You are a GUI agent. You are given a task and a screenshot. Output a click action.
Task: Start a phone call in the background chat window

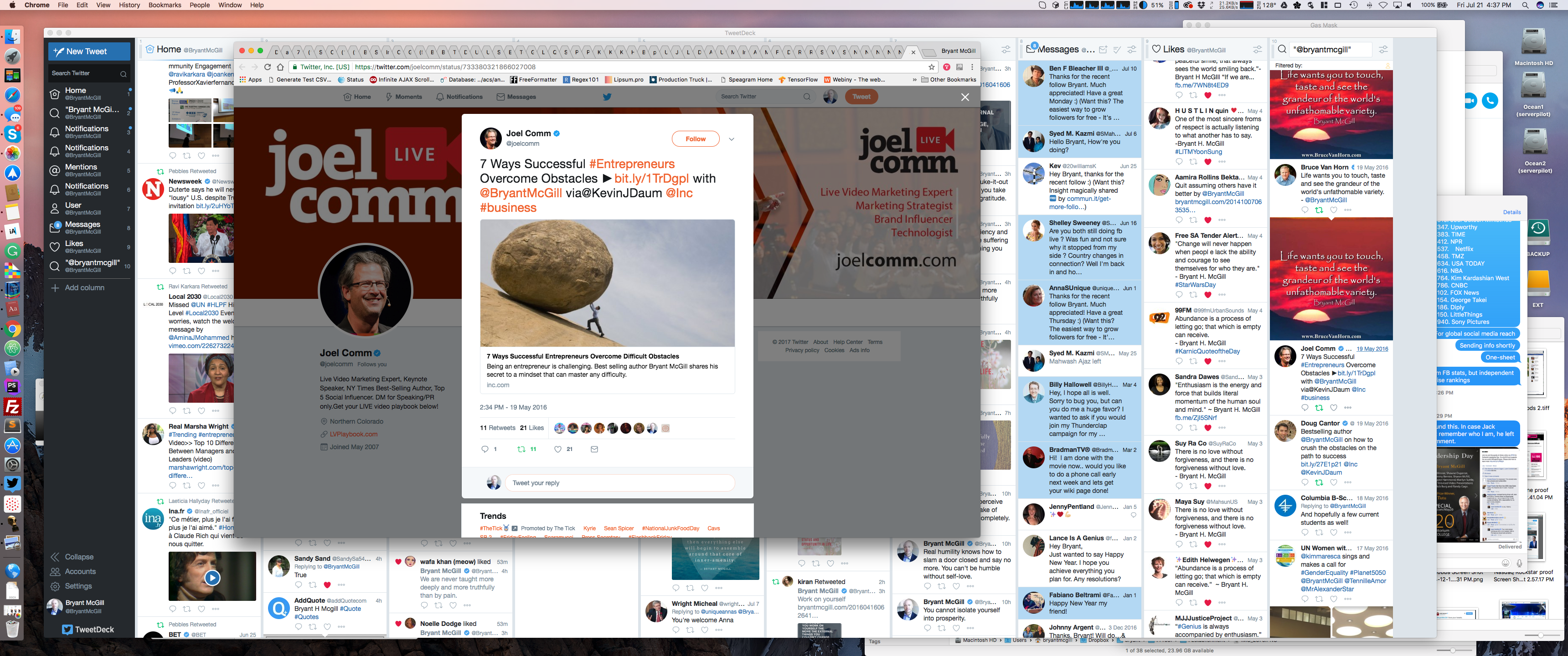tap(1490, 101)
